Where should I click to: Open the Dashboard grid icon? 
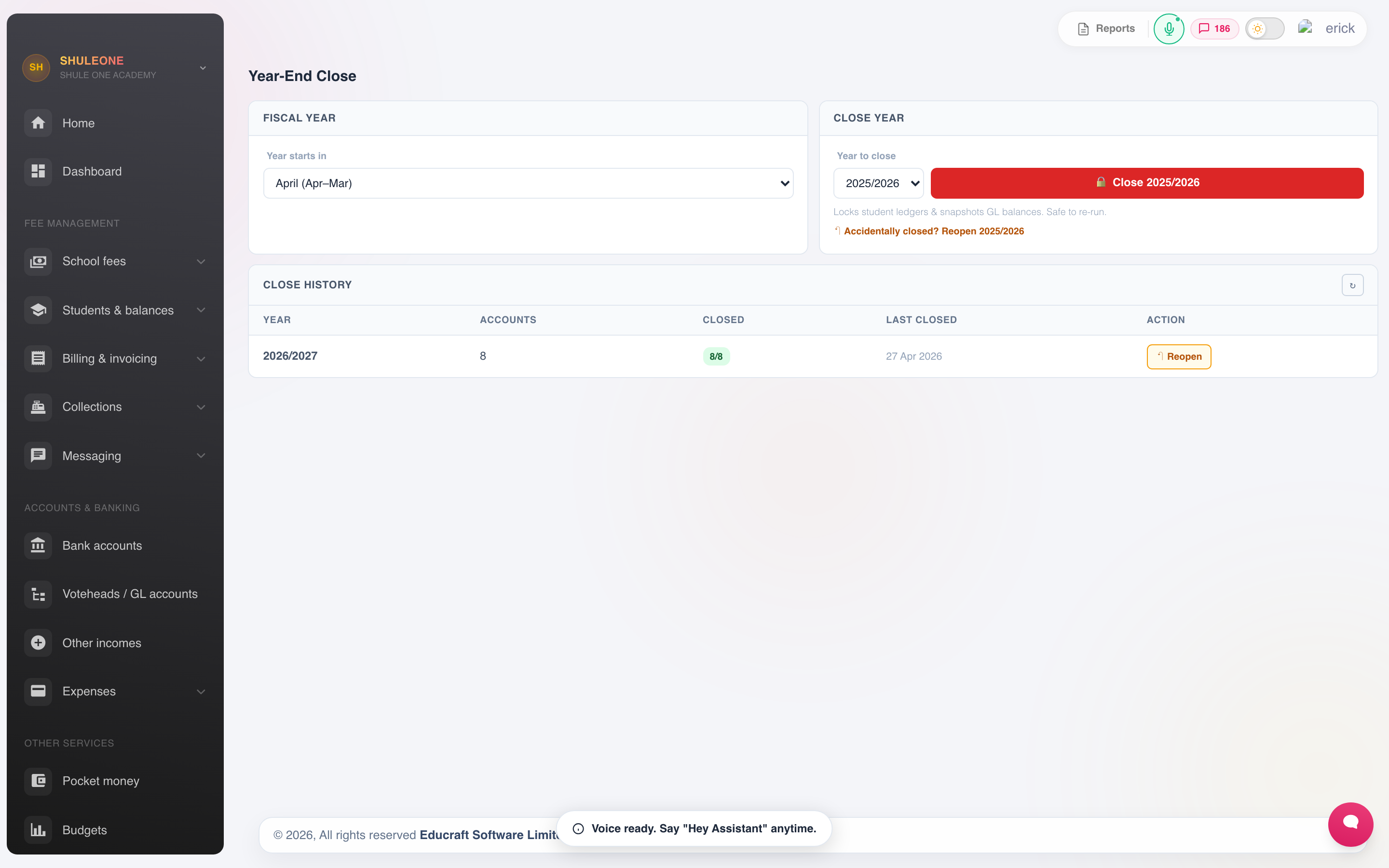[38, 171]
